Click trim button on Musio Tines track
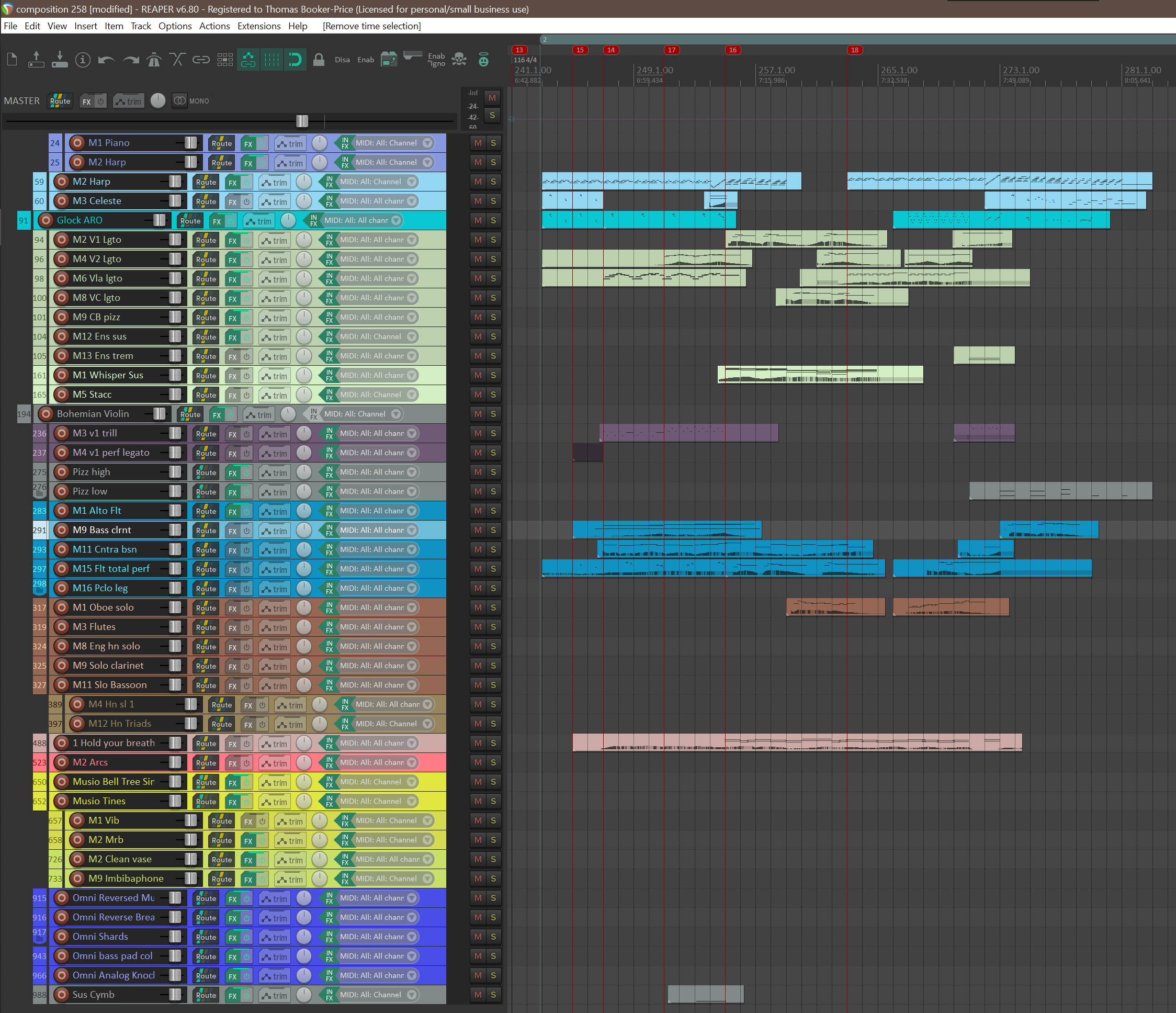This screenshot has width=1176, height=1013. click(x=275, y=802)
